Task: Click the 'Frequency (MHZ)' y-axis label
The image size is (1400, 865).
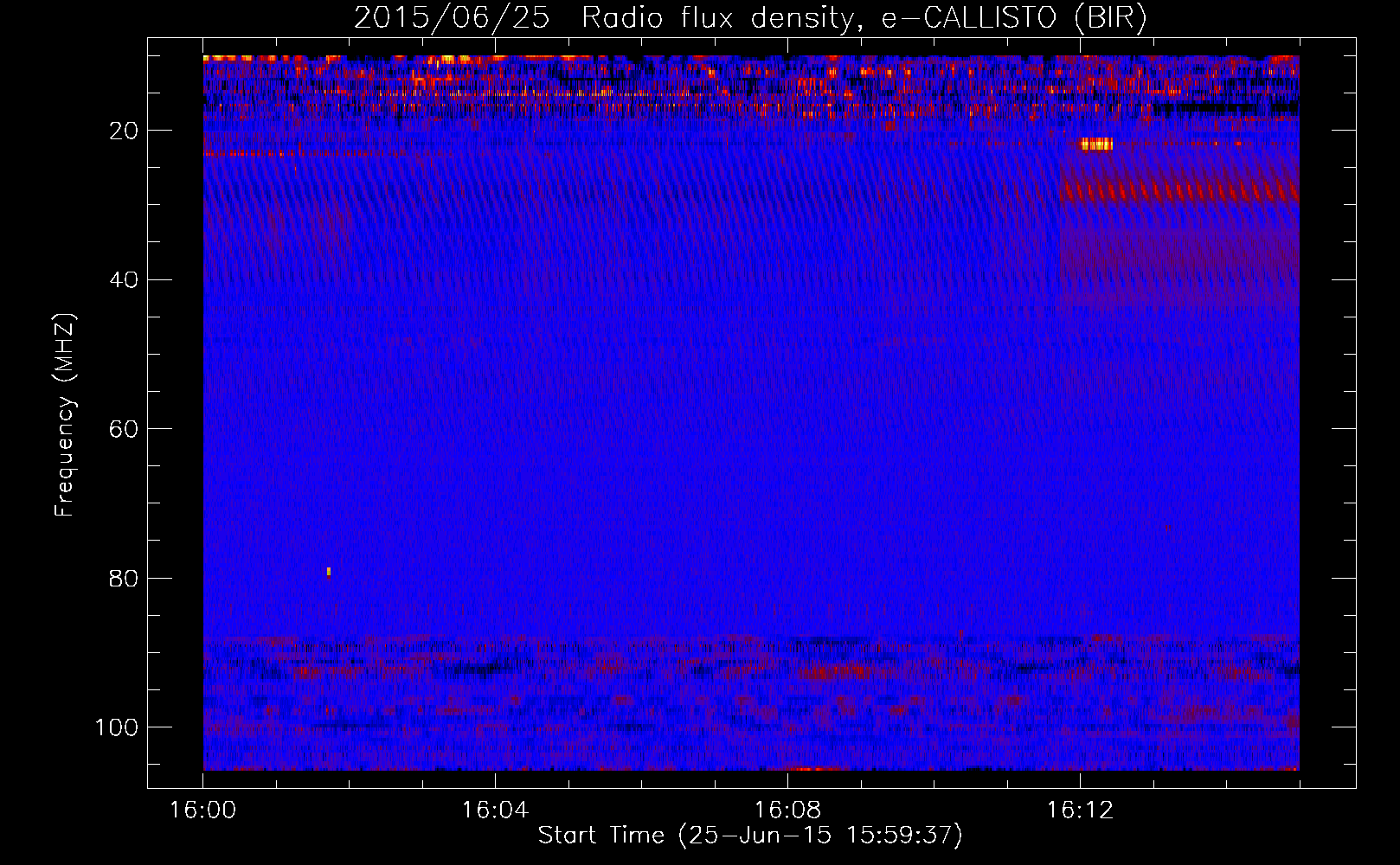Action: point(65,415)
